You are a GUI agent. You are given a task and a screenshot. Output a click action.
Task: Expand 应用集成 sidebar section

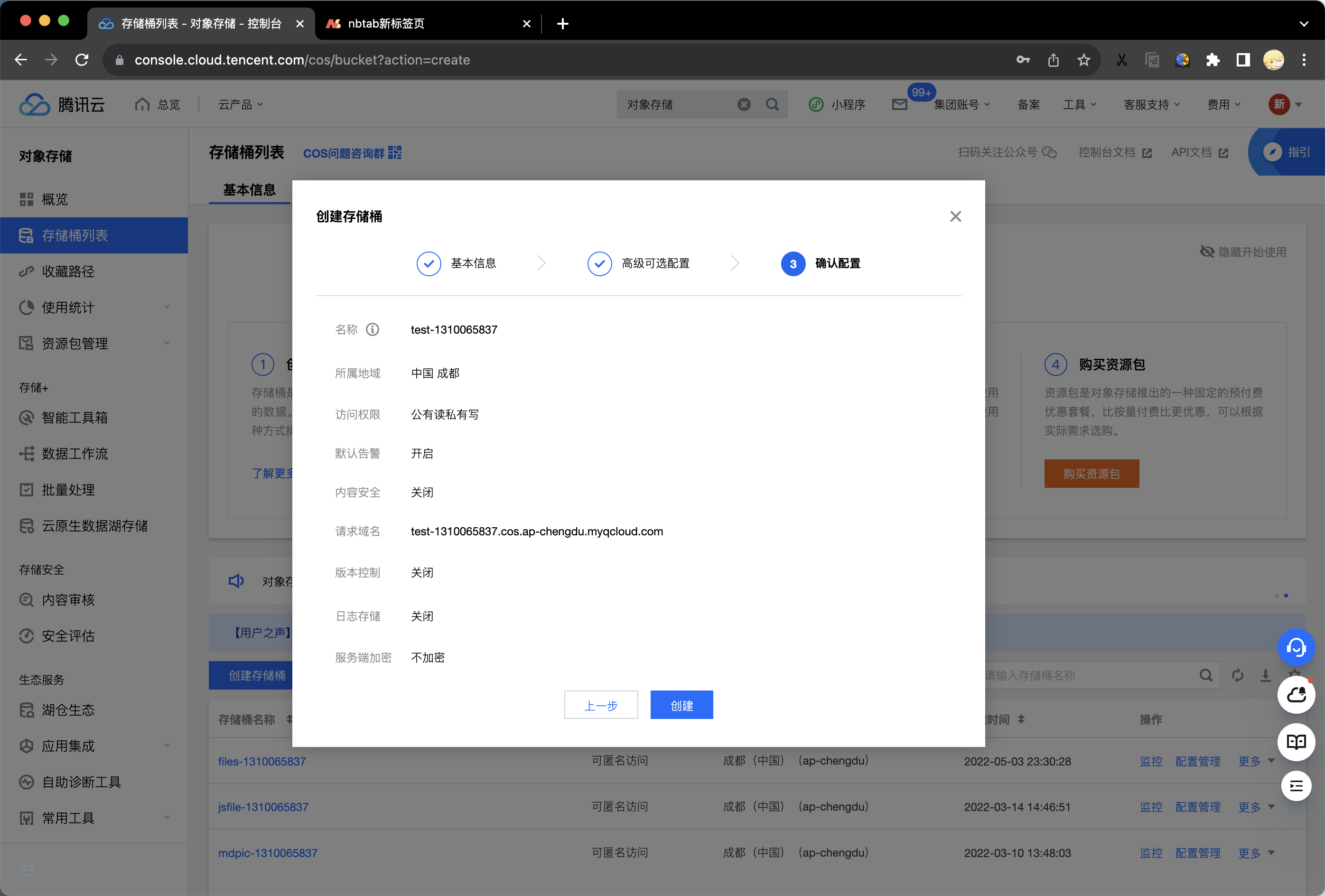tap(94, 746)
